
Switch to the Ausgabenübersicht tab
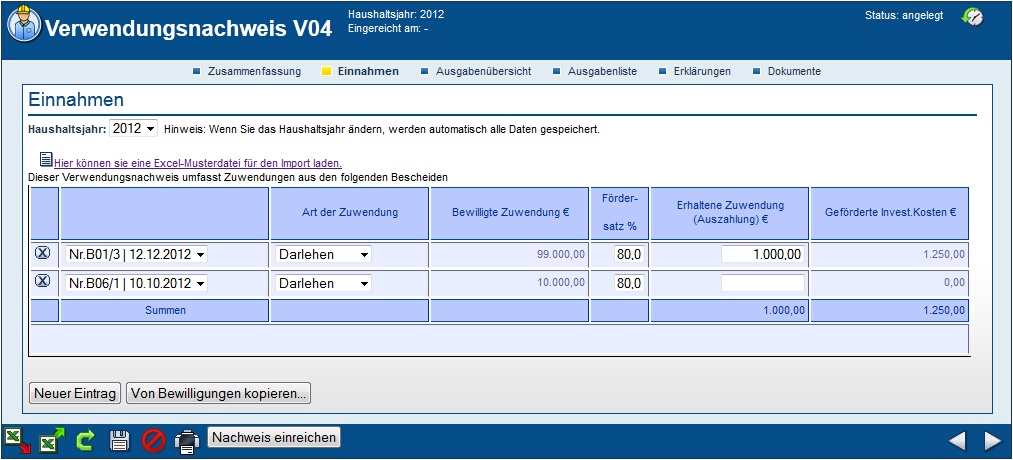click(x=483, y=72)
